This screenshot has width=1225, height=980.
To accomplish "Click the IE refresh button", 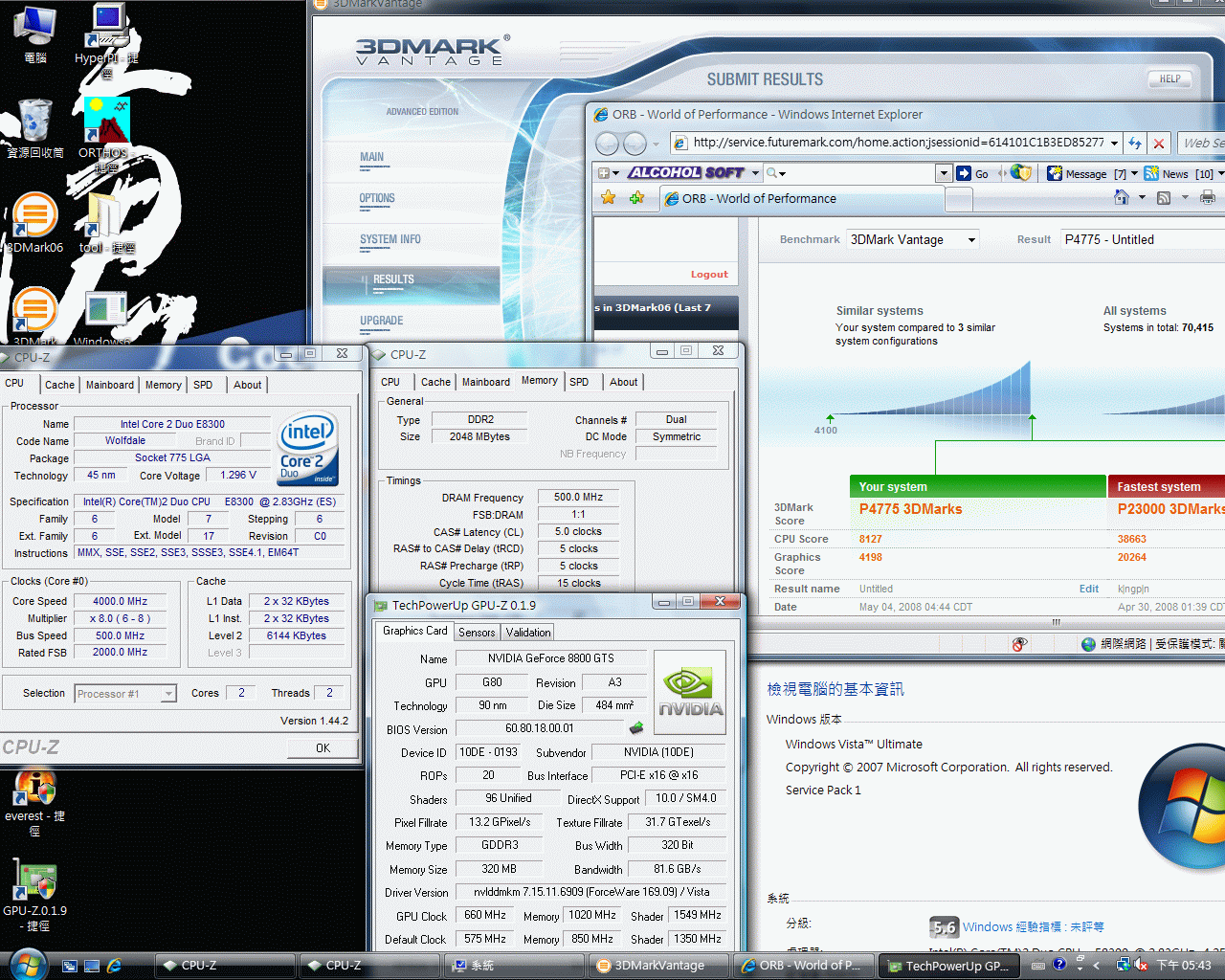I will 1135,144.
